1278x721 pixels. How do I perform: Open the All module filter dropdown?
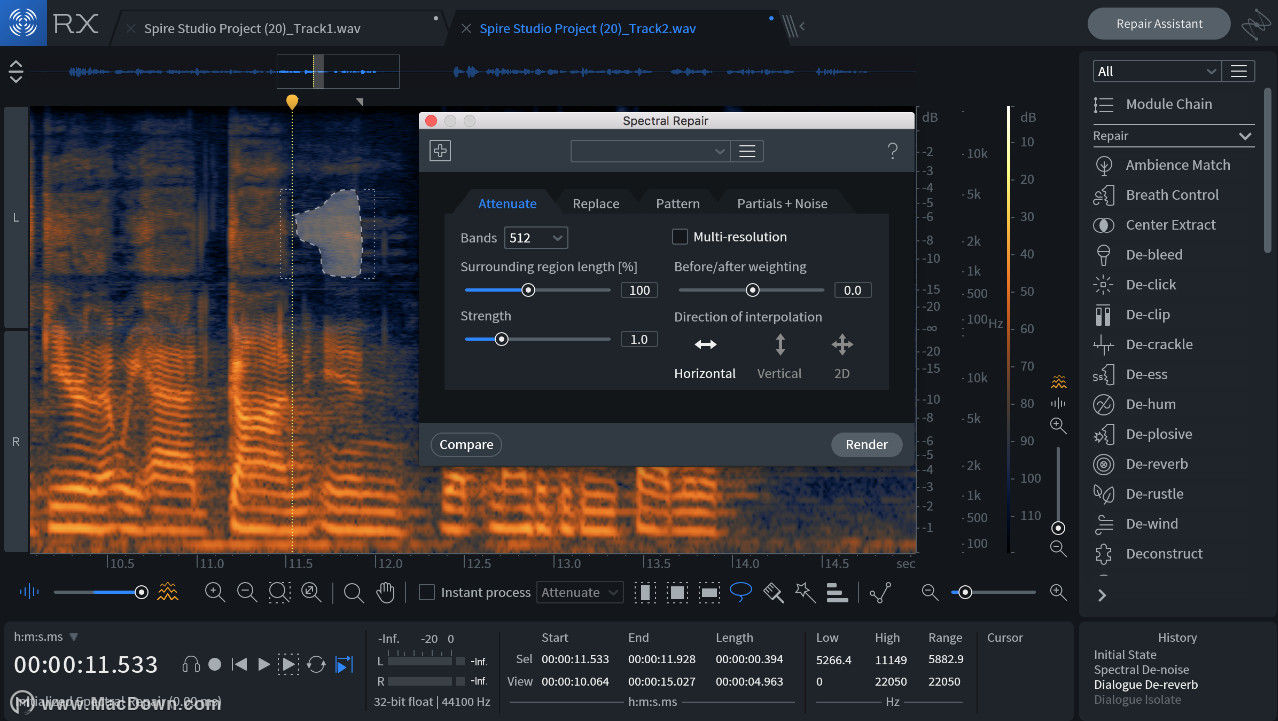tap(1157, 71)
